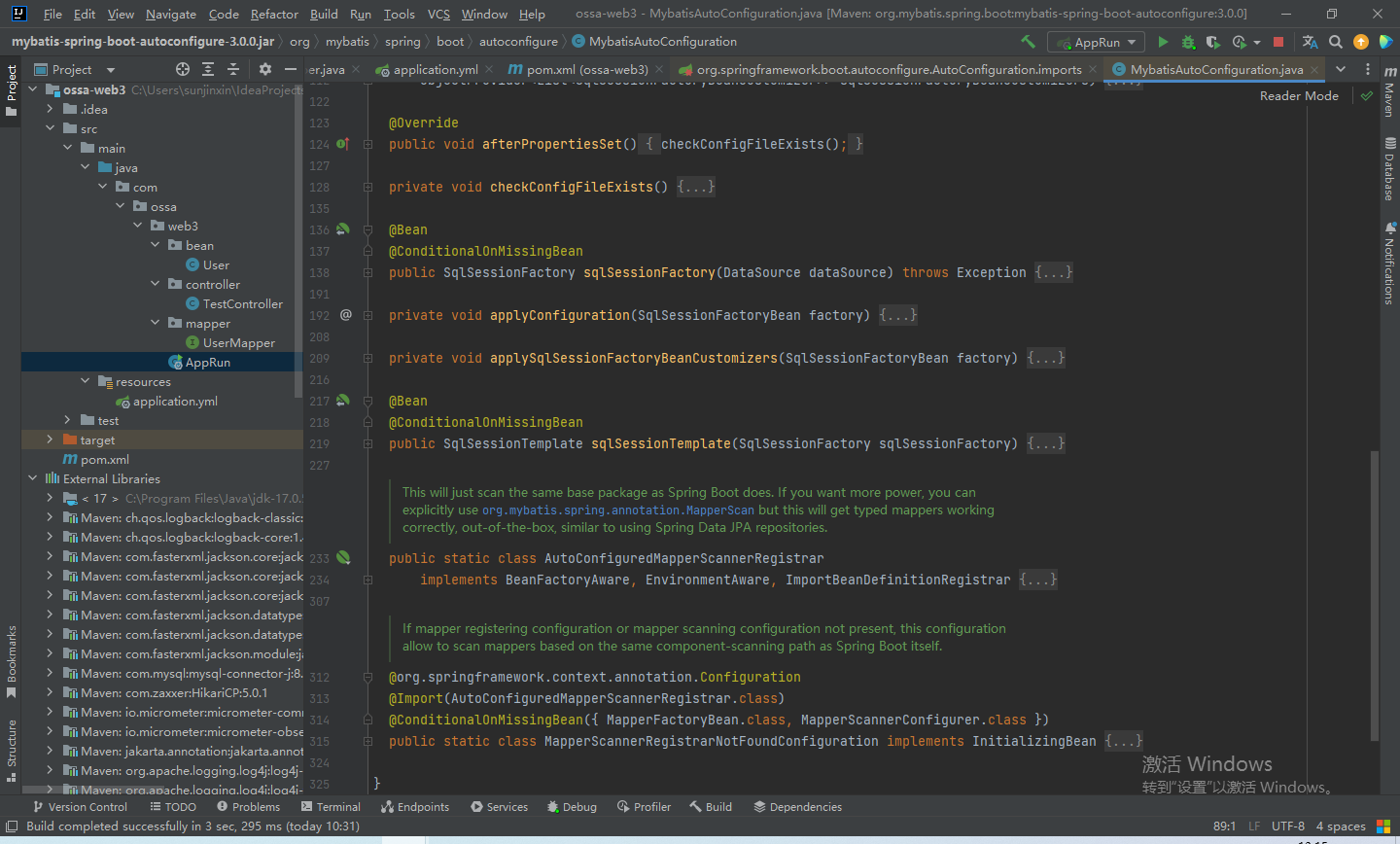Click the 89:1 caret position indicator
The image size is (1400, 844).
coord(1225,826)
